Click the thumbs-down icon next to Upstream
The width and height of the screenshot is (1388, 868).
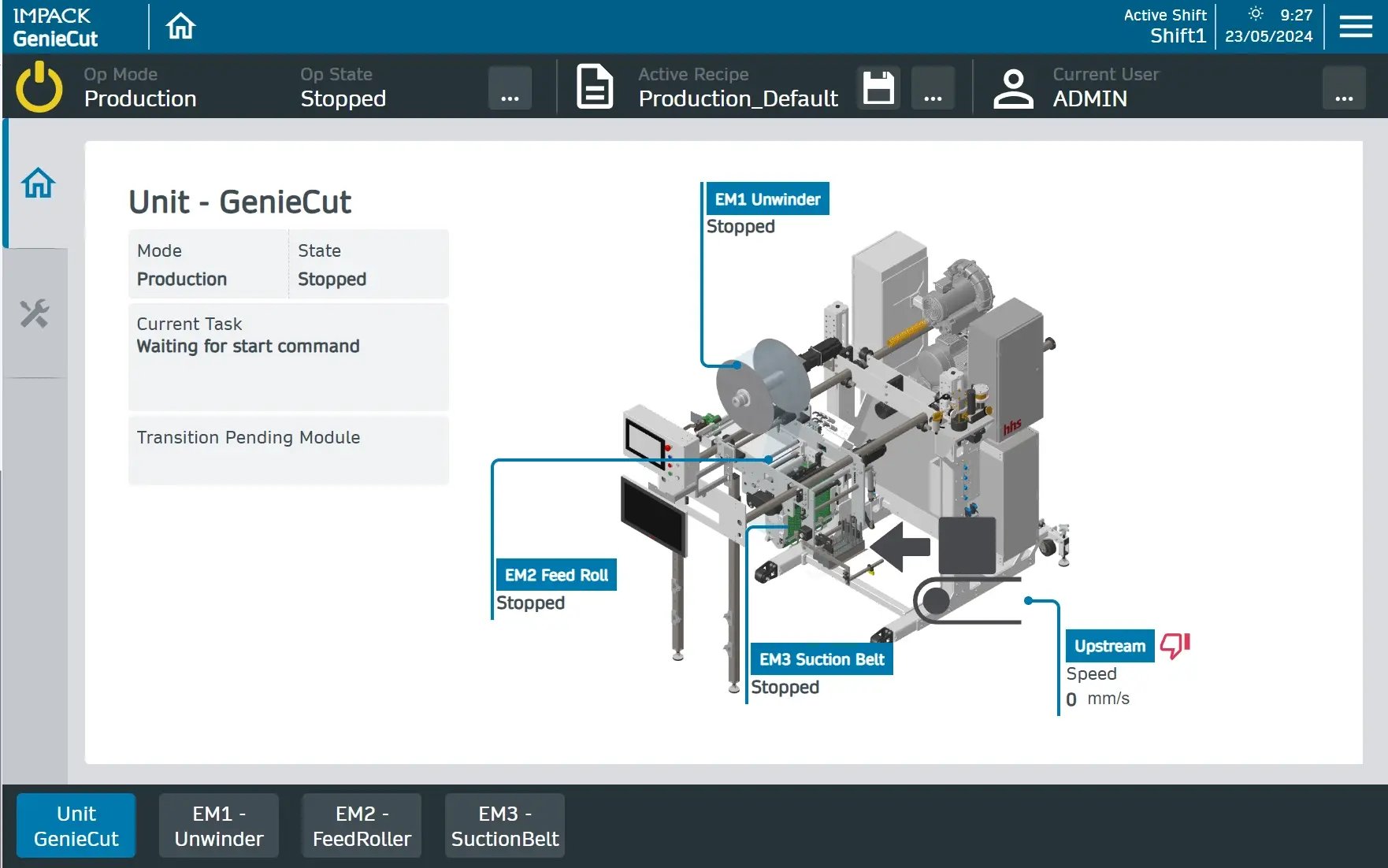(x=1174, y=646)
